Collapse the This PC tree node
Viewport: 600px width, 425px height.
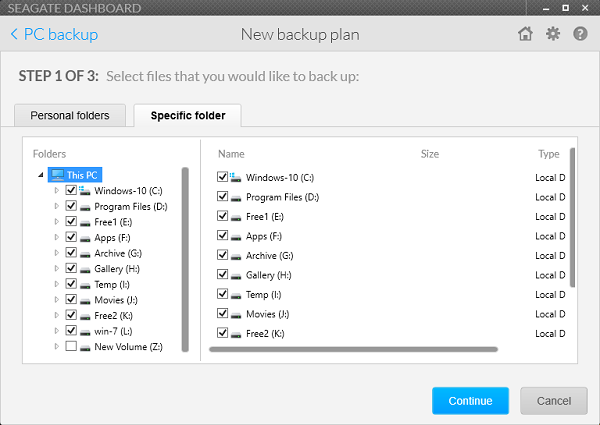point(41,175)
